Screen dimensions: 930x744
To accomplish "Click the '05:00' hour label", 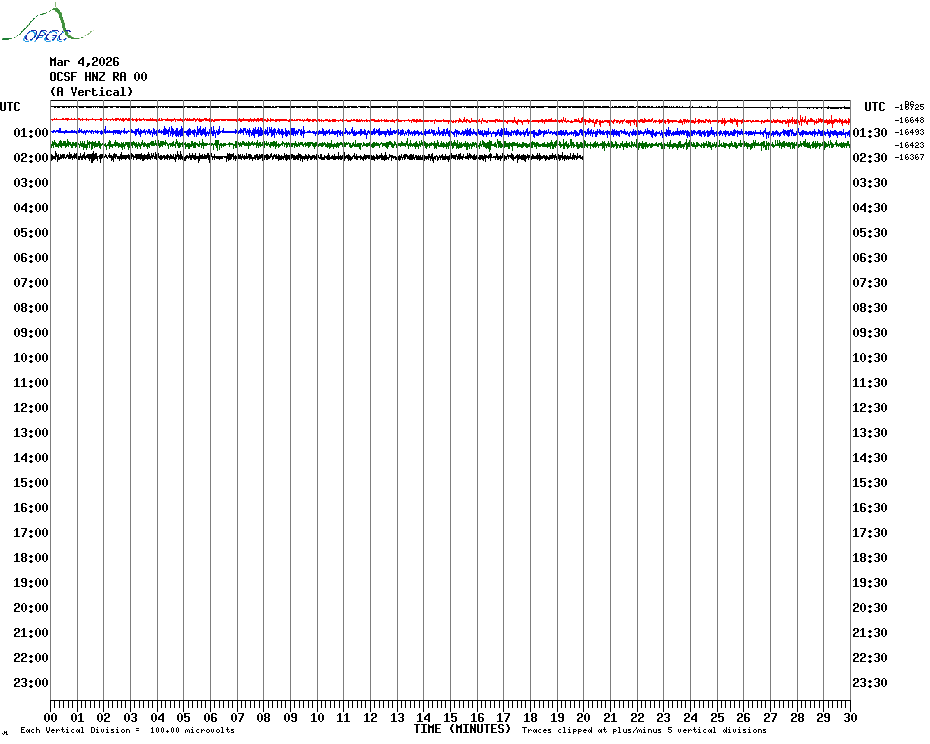I will 31,233.
